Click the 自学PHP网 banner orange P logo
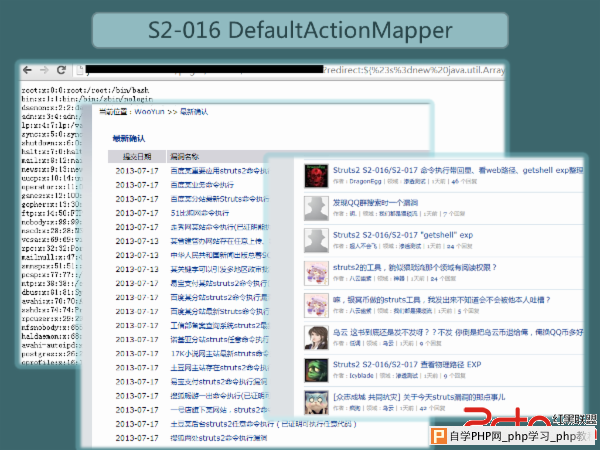Screen dimensions: 600x450 pos(439,436)
